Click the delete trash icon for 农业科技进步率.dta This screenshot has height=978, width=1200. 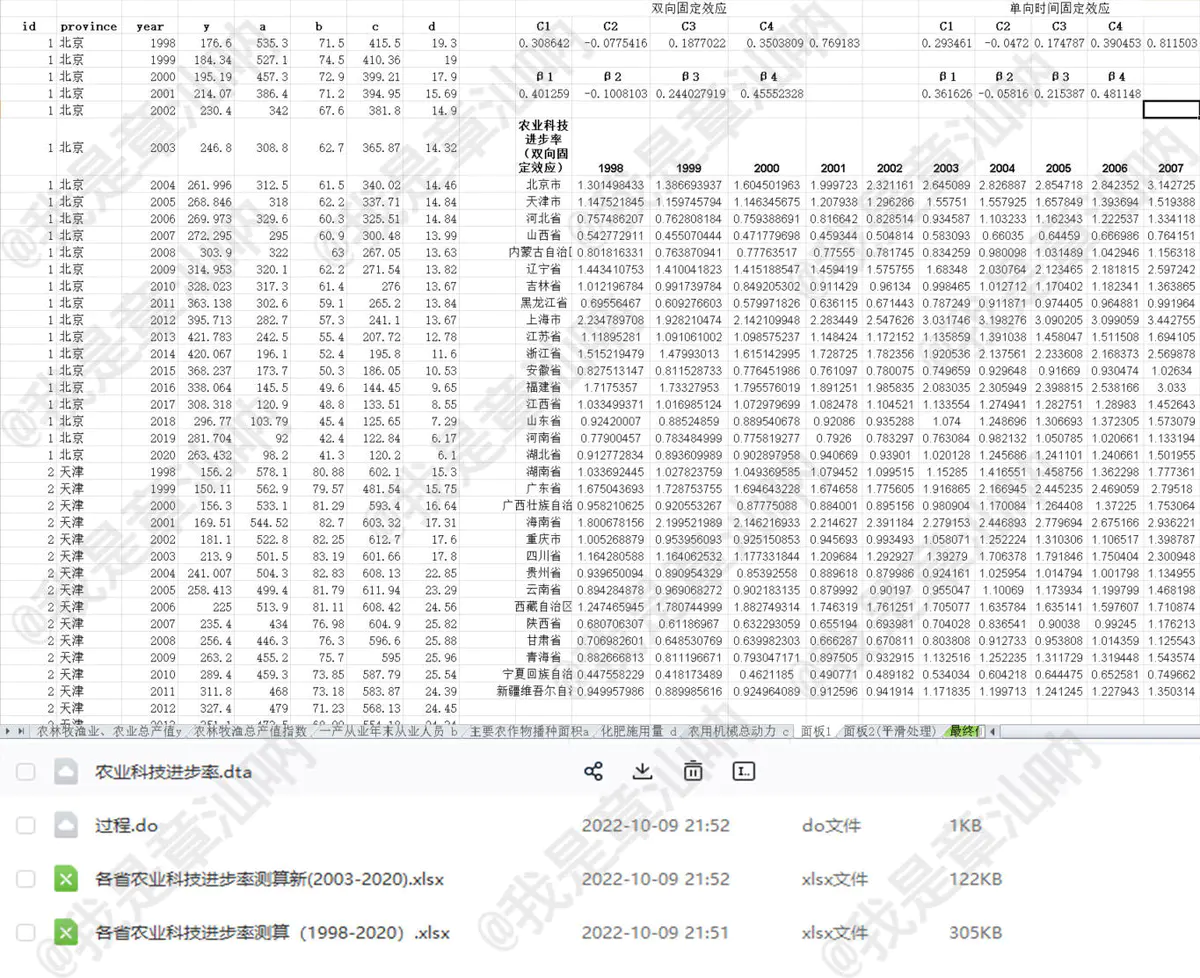point(693,771)
